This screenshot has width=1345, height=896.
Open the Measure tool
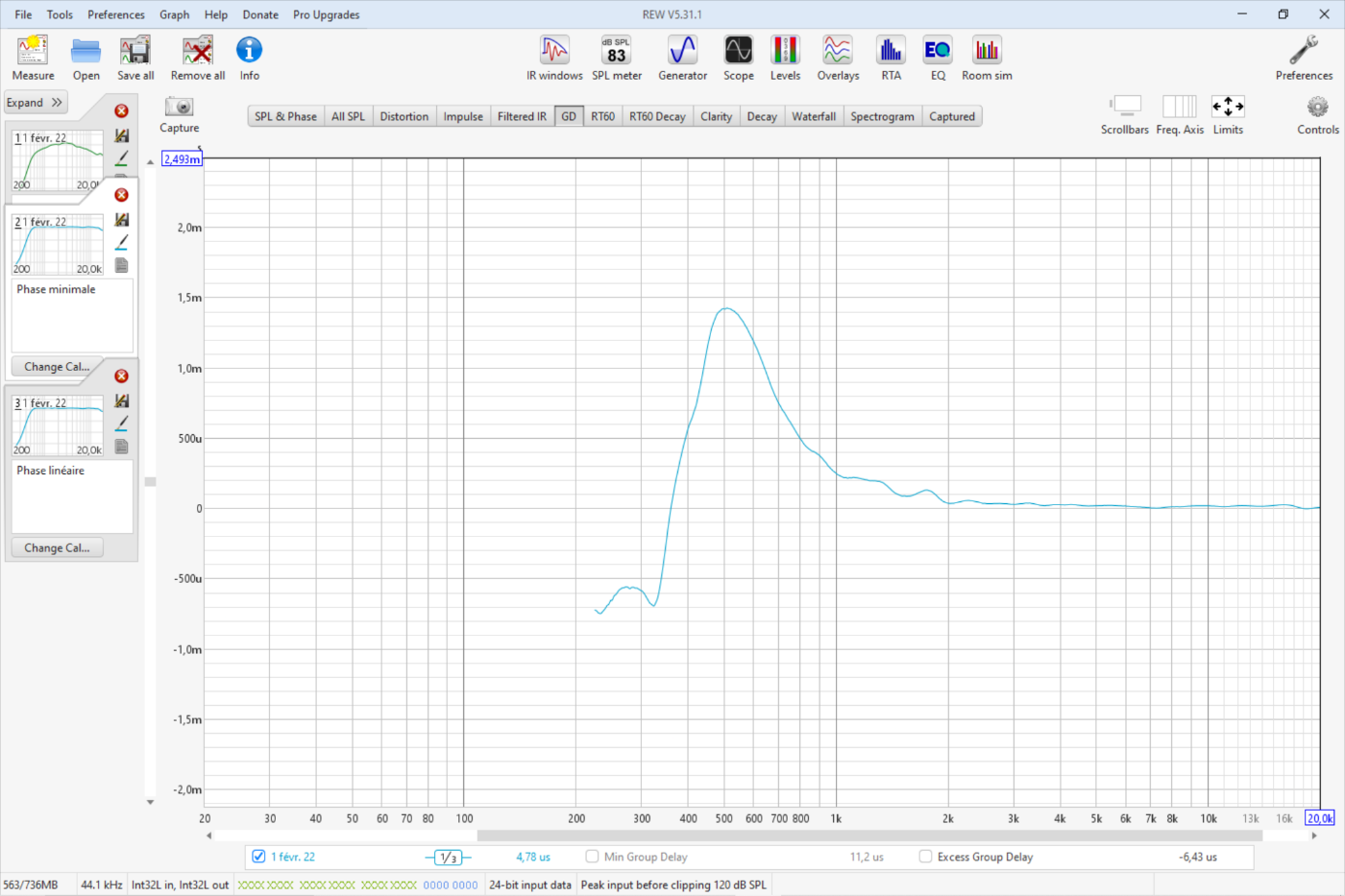[x=33, y=58]
